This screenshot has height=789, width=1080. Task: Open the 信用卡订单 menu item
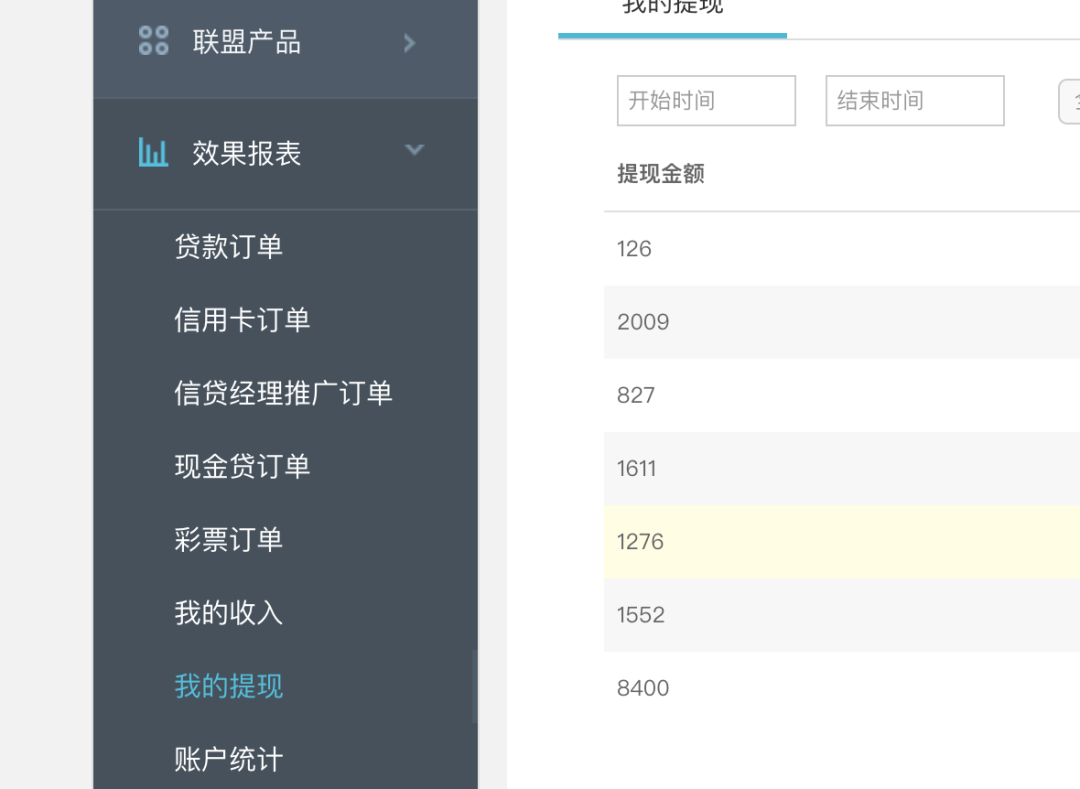coord(242,320)
